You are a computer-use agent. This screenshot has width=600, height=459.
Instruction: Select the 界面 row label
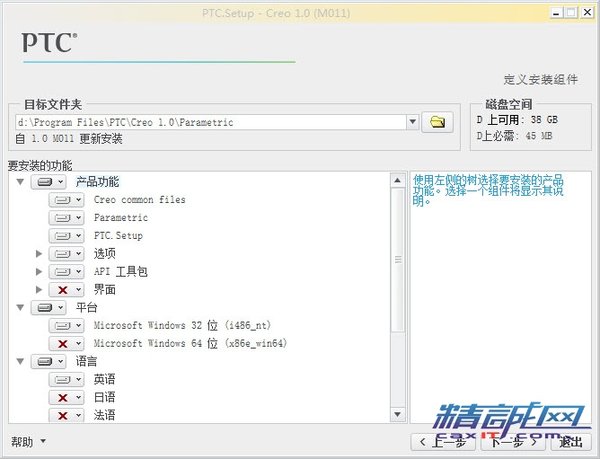pyautogui.click(x=104, y=290)
